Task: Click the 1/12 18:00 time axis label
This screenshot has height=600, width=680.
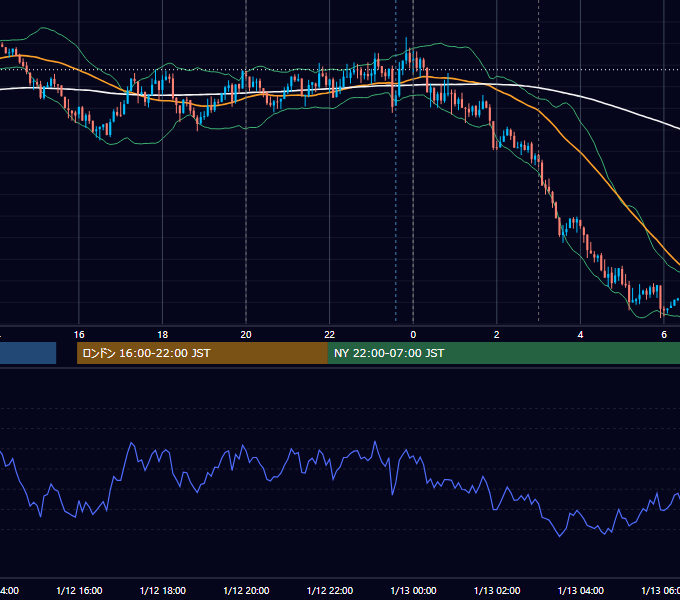Action: [163, 590]
